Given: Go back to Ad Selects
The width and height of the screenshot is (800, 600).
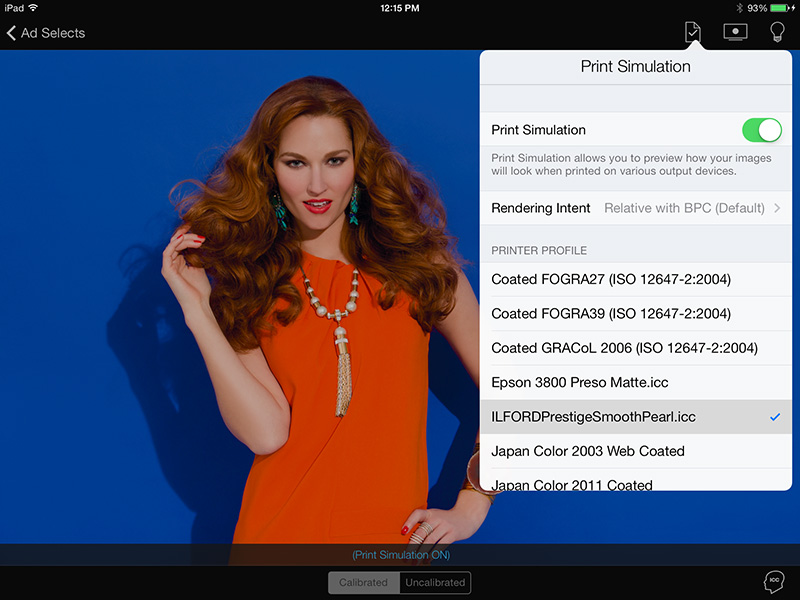Looking at the screenshot, I should click(x=46, y=33).
